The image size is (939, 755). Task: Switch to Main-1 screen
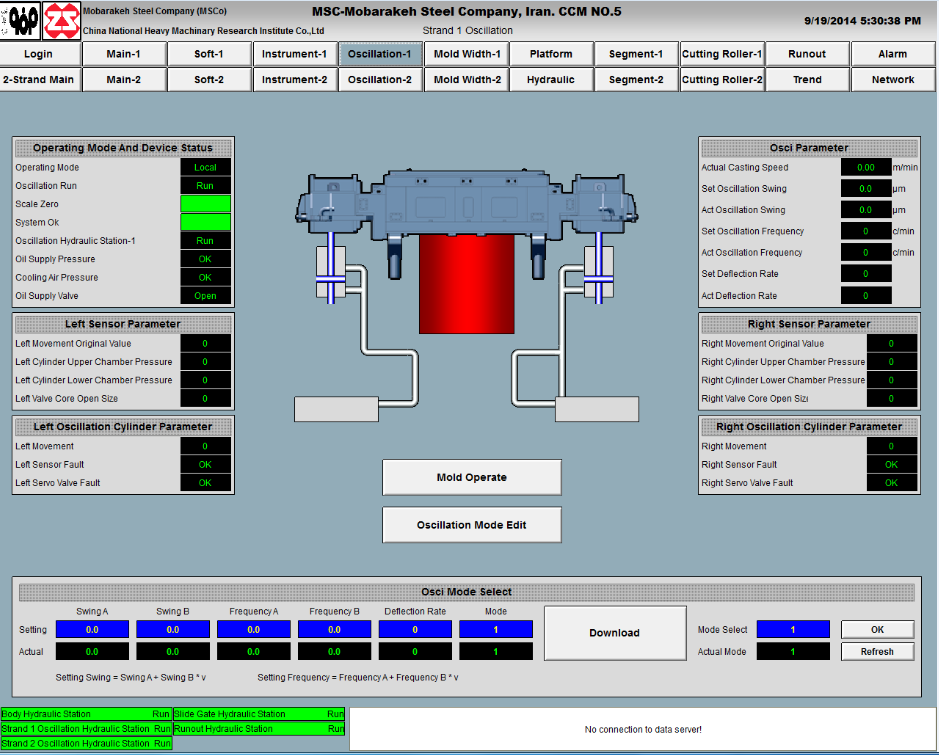(x=124, y=54)
